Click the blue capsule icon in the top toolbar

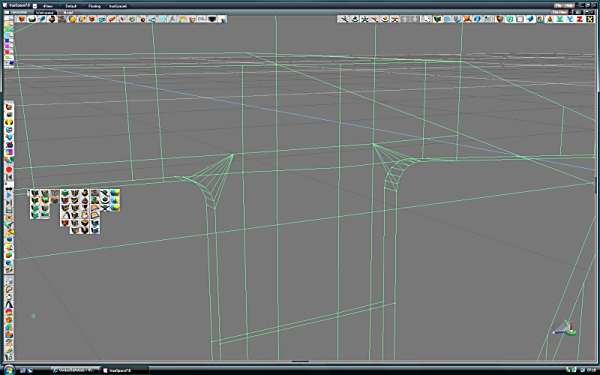click(x=42, y=19)
